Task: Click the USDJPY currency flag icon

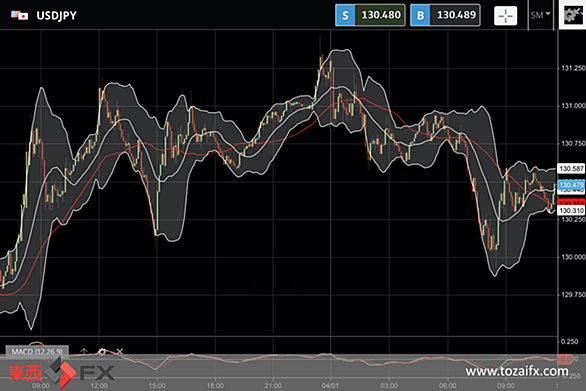Action: 19,15
